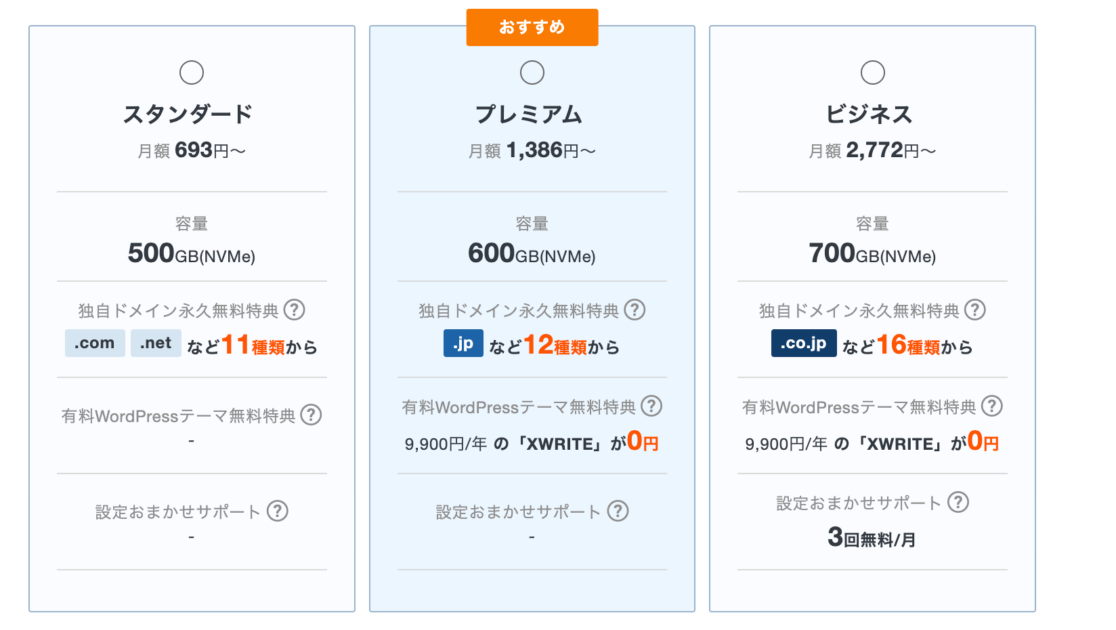Screen dimensions: 1116x630
Task: Click the navy .co.jp domain badge
Action: click(804, 343)
